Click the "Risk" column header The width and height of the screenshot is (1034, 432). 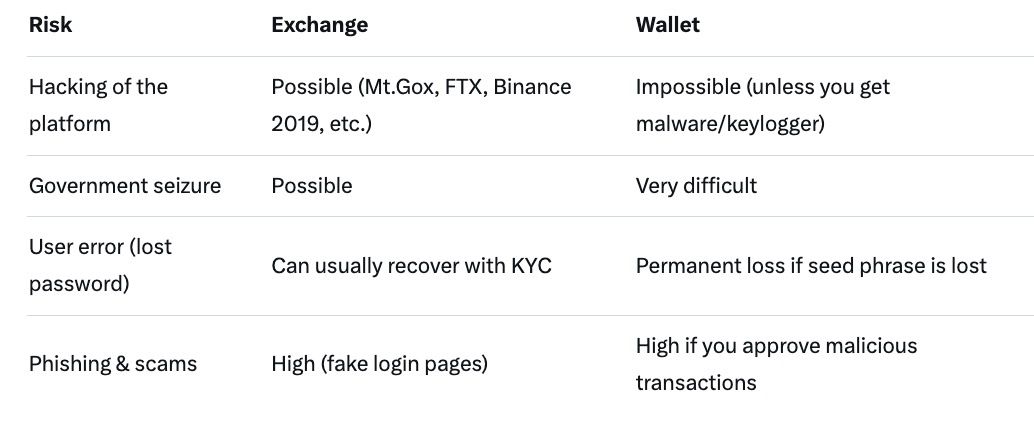pyautogui.click(x=51, y=25)
